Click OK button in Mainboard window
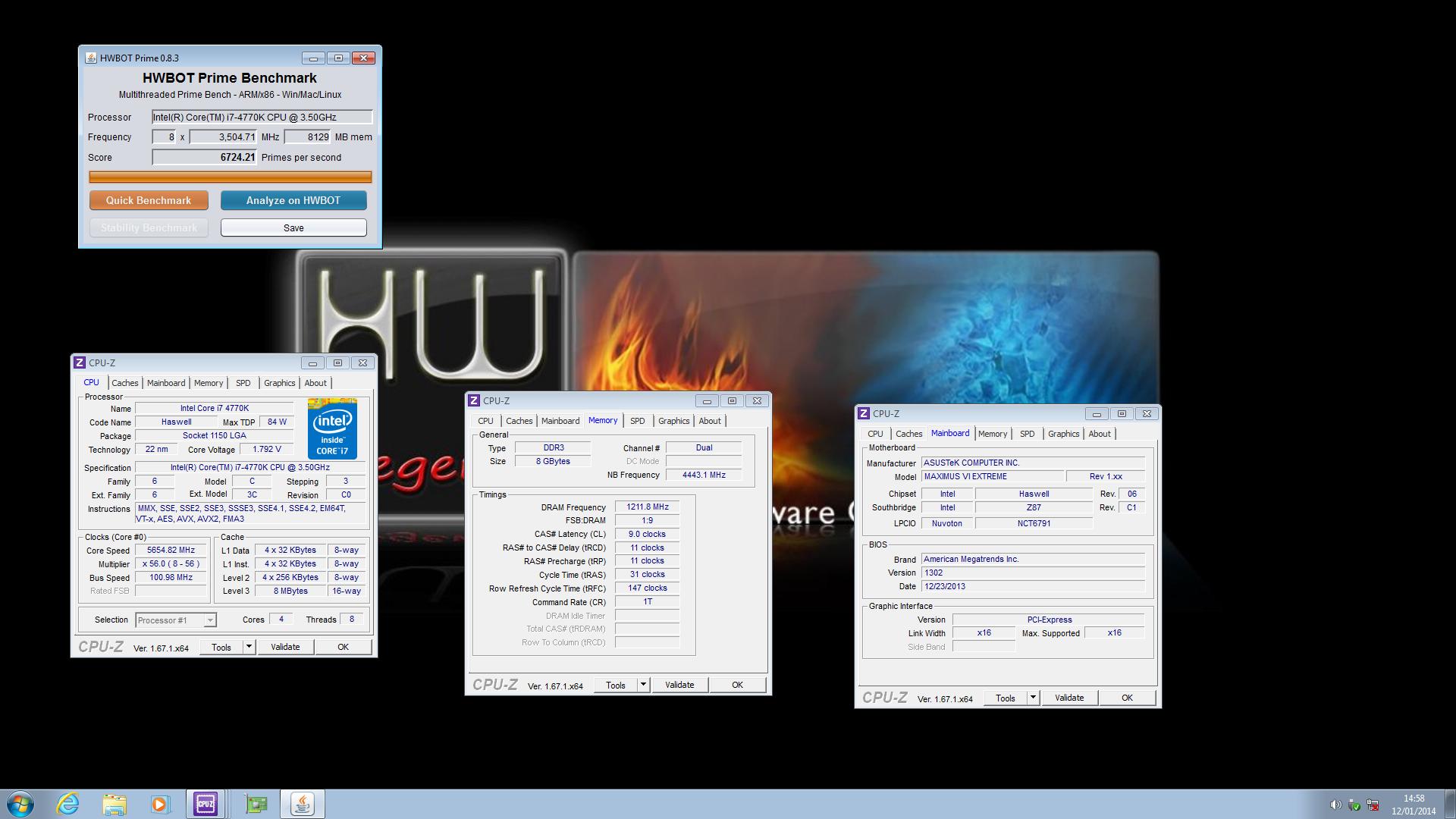 pyautogui.click(x=1127, y=698)
